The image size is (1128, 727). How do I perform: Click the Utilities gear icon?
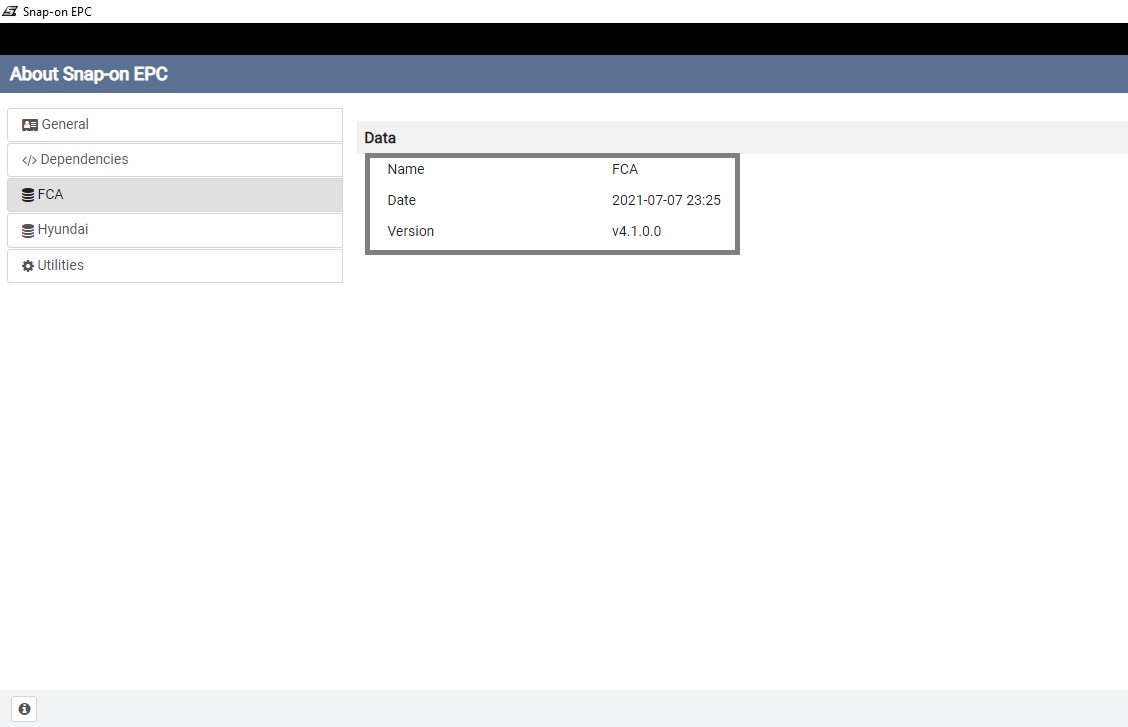[x=28, y=266]
